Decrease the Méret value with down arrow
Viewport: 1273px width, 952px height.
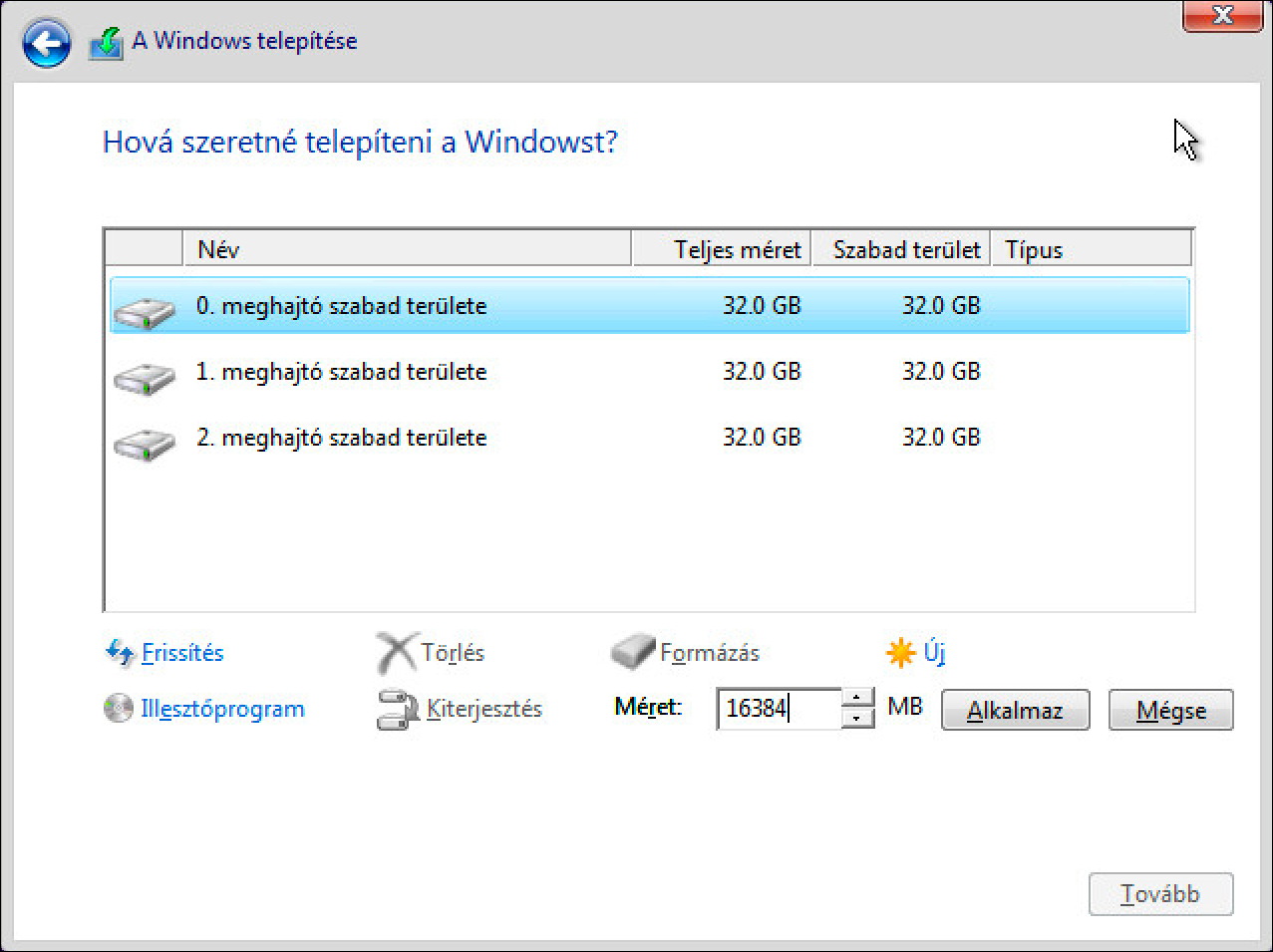[857, 719]
